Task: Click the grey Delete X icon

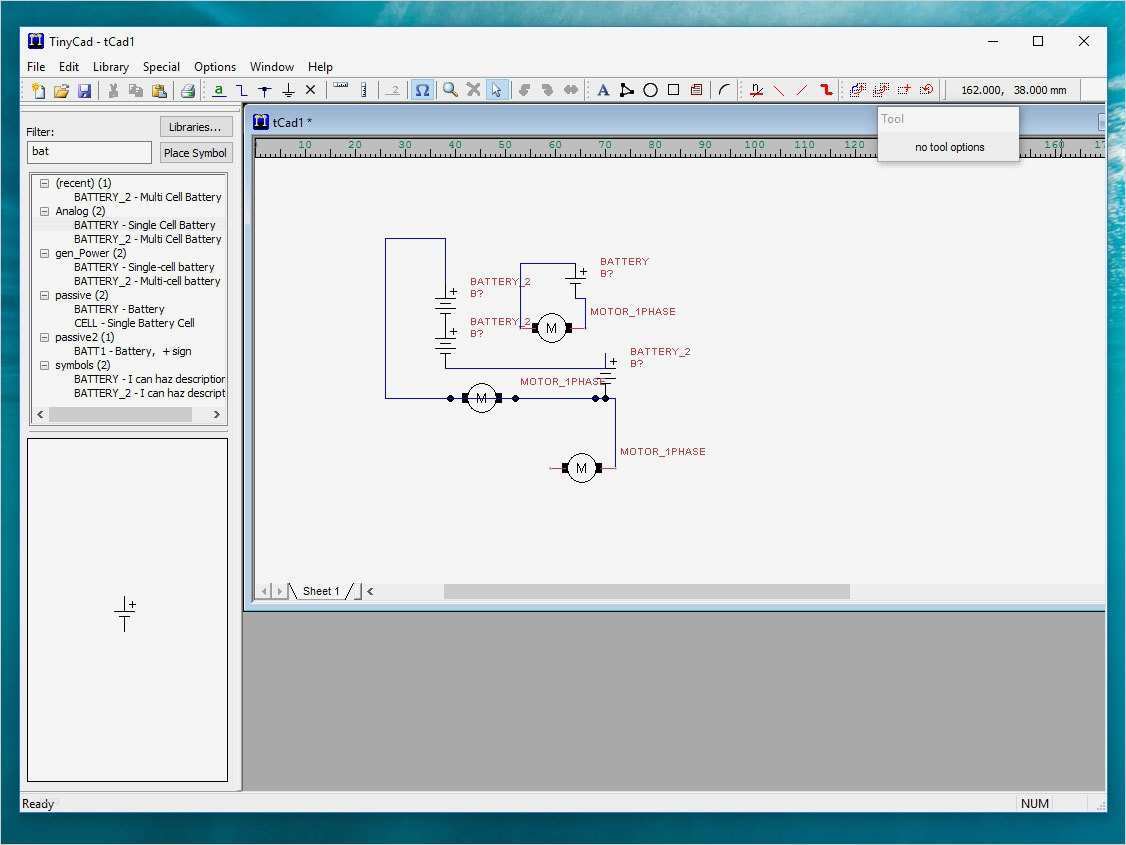Action: coord(473,90)
